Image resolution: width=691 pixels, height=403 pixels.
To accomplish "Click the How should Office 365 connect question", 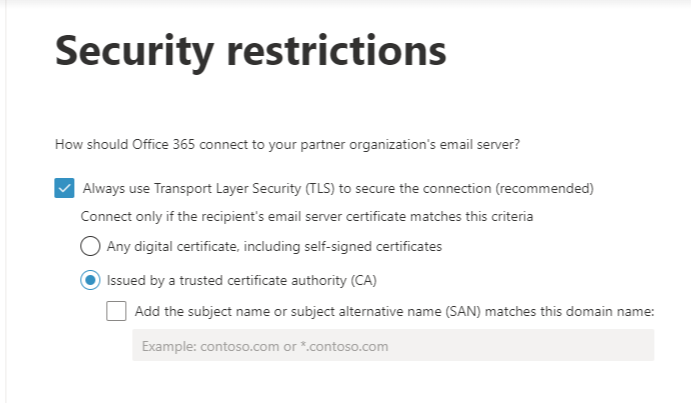I will tap(287, 145).
